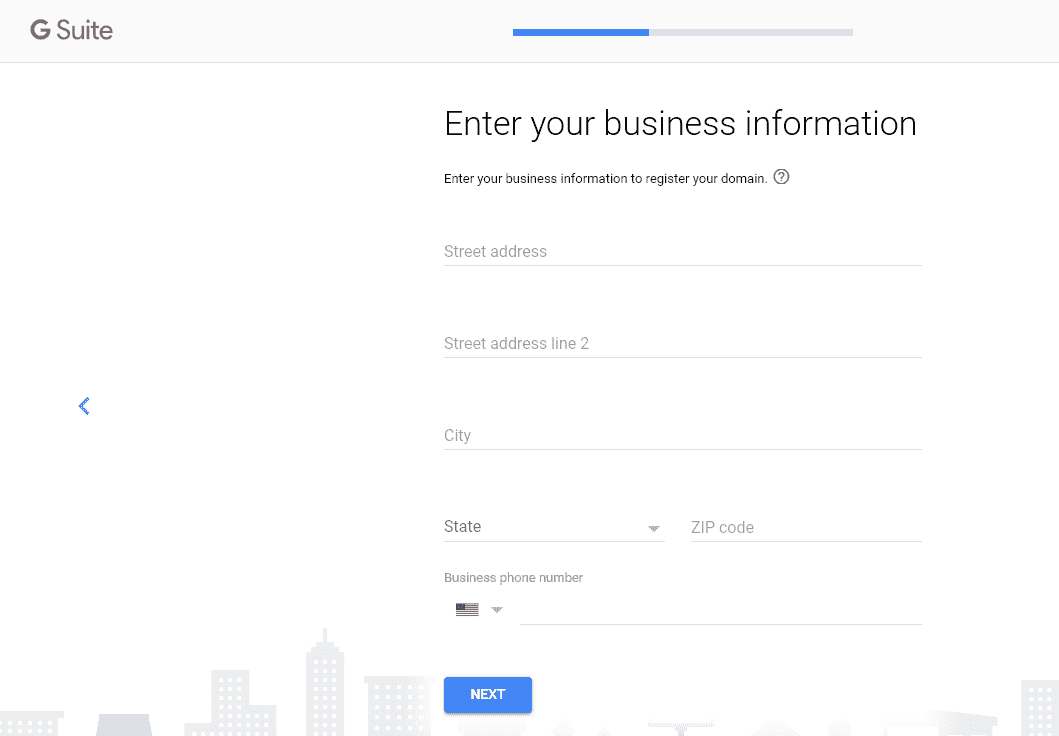1059x736 pixels.
Task: Expand the phone country code dropdown arrow
Action: [x=497, y=610]
